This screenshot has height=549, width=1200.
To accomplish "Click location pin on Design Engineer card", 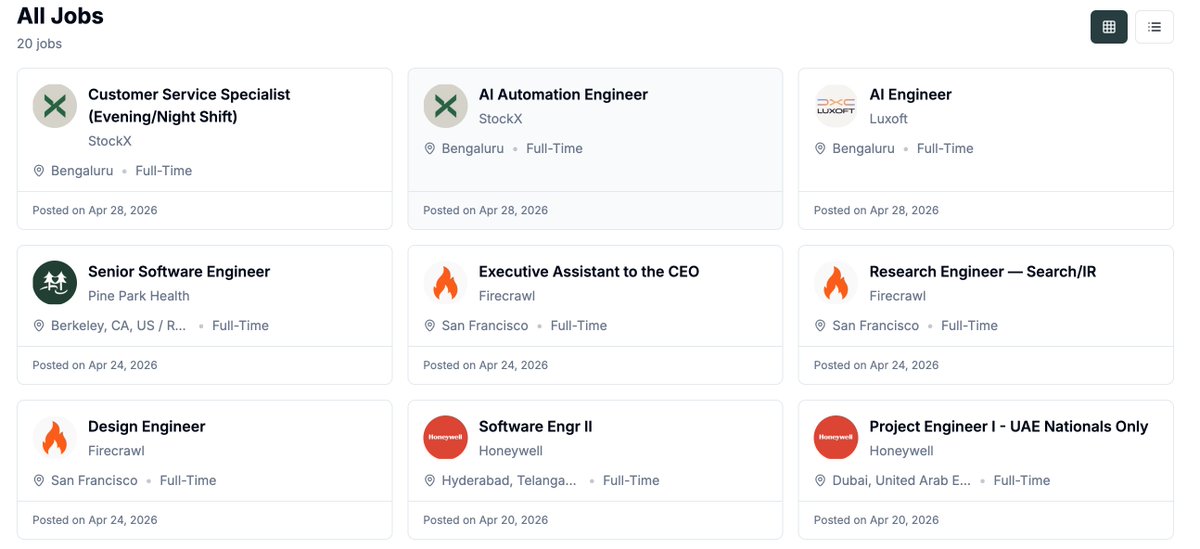I will point(39,481).
